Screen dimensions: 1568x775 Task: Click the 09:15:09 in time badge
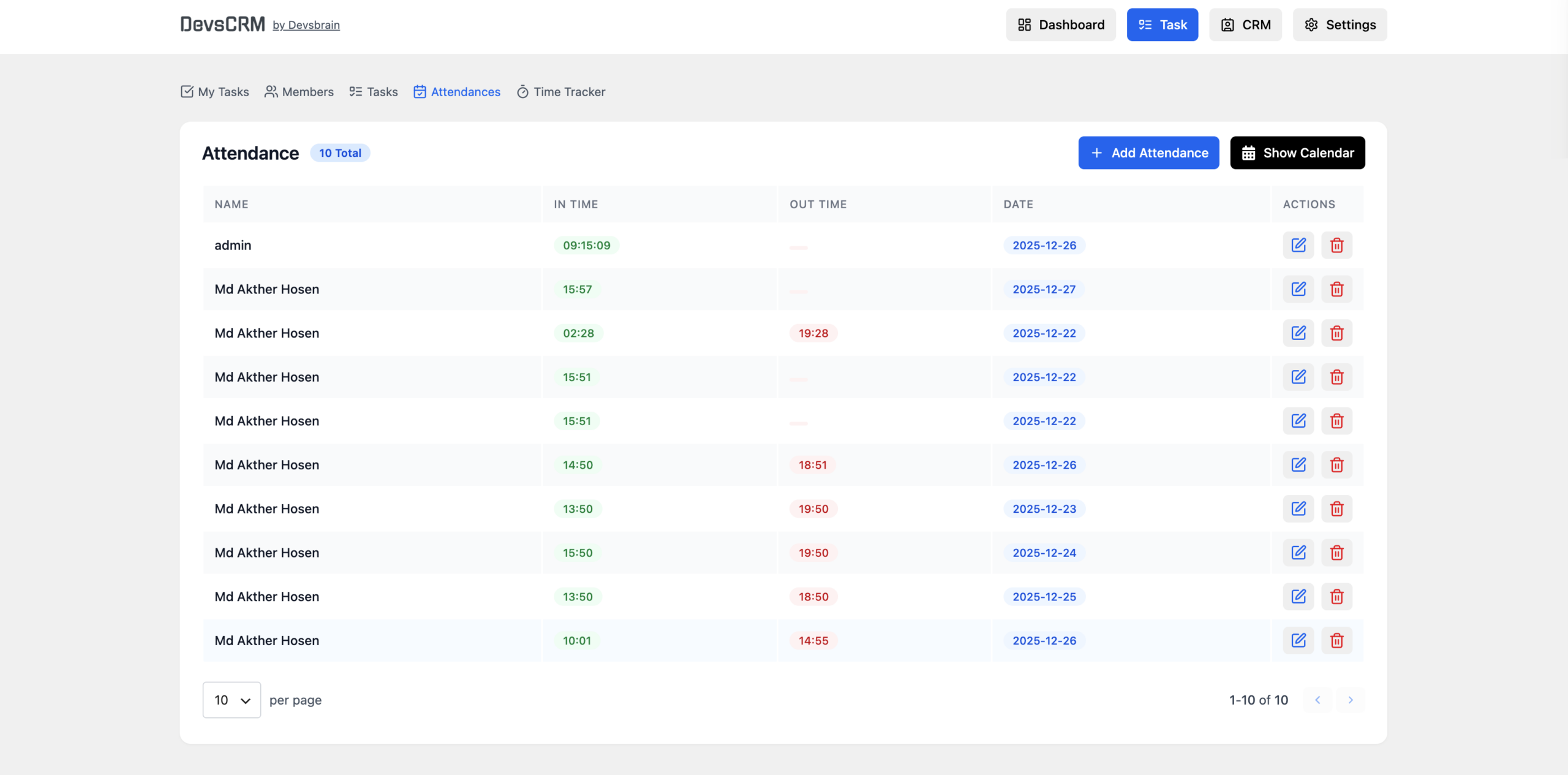pos(587,245)
